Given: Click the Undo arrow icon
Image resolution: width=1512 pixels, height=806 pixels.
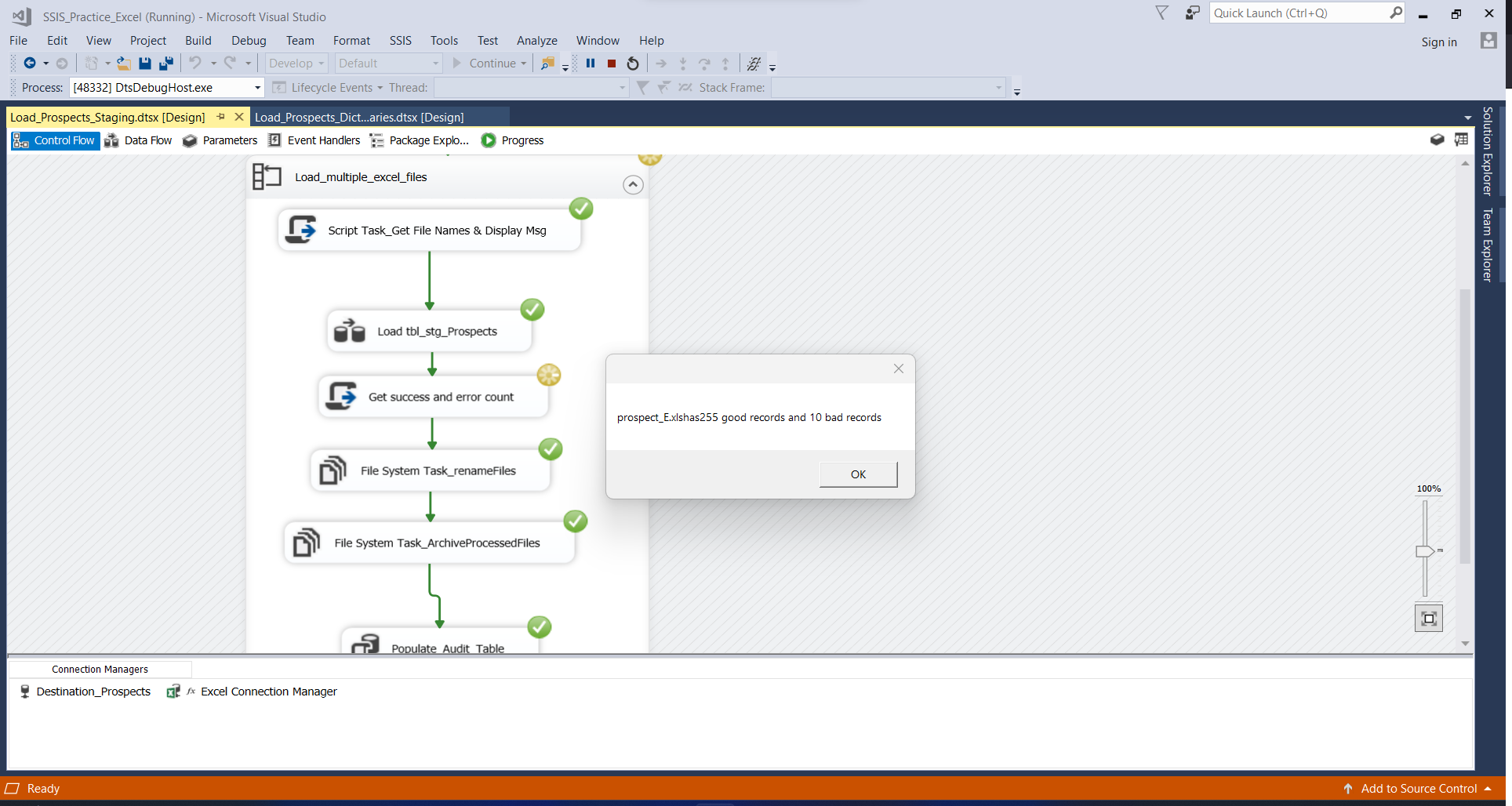Looking at the screenshot, I should [195, 64].
